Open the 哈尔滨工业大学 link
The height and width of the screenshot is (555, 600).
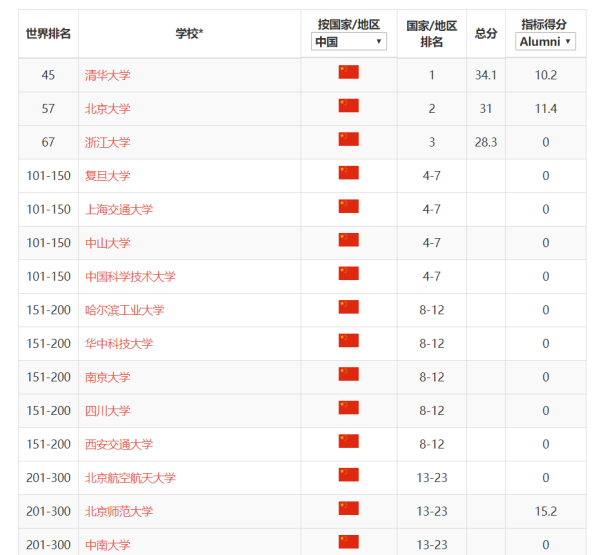pos(124,310)
